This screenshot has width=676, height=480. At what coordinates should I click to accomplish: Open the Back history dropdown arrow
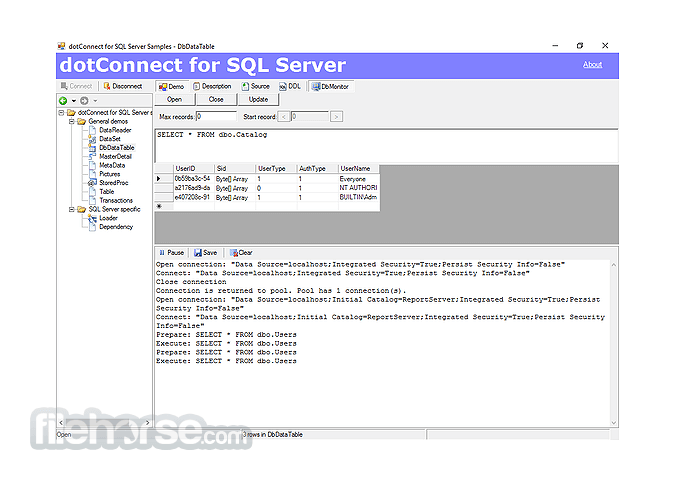click(x=74, y=100)
